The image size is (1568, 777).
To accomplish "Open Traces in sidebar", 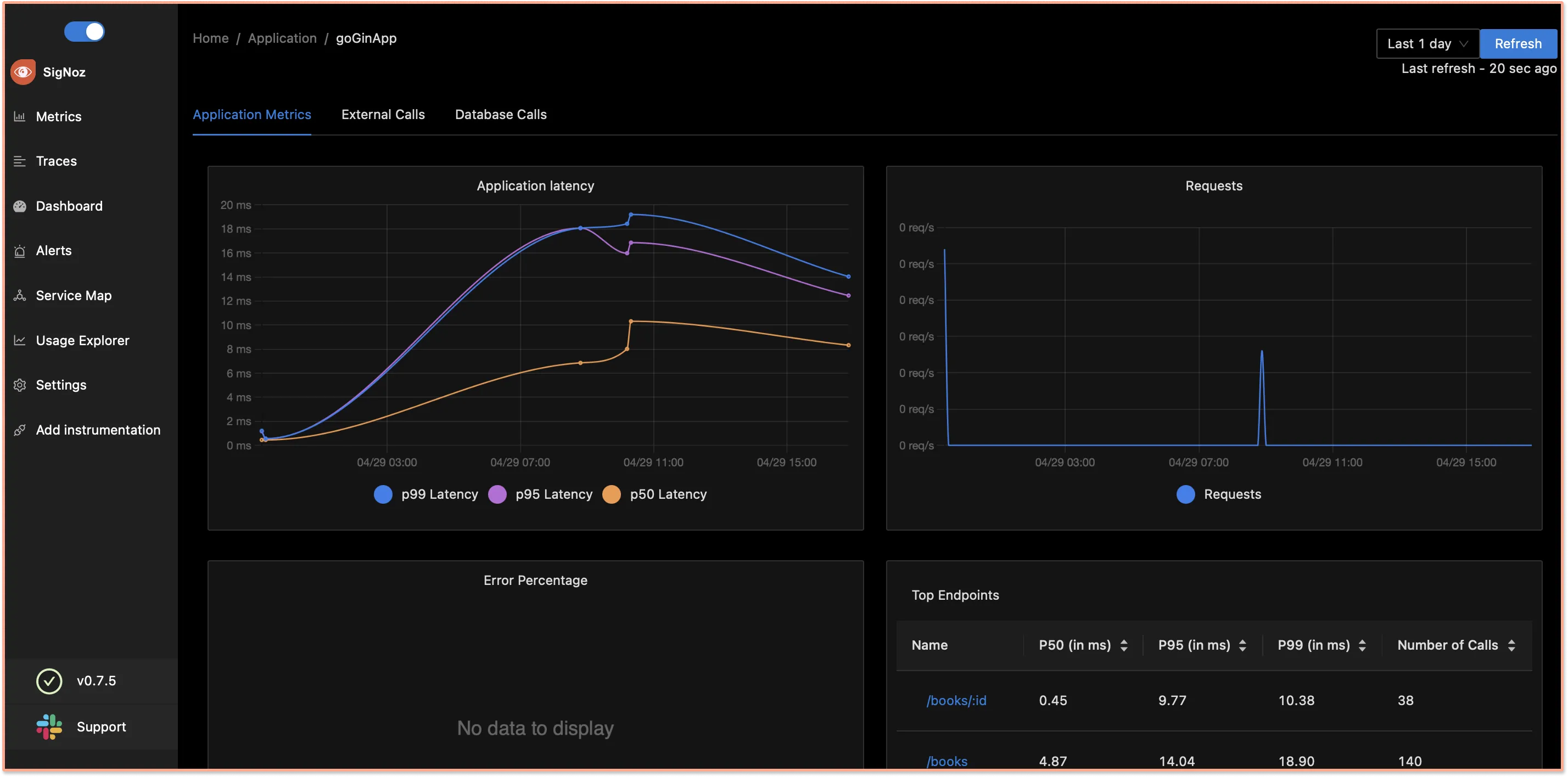I will coord(56,161).
